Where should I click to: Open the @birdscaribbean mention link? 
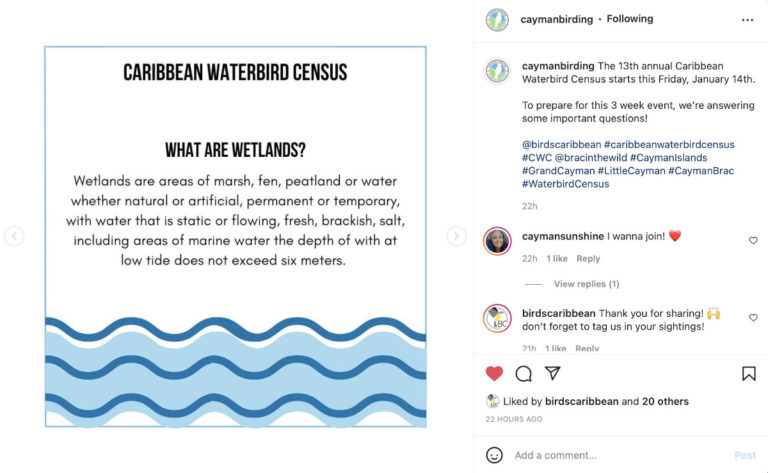pyautogui.click(x=561, y=144)
